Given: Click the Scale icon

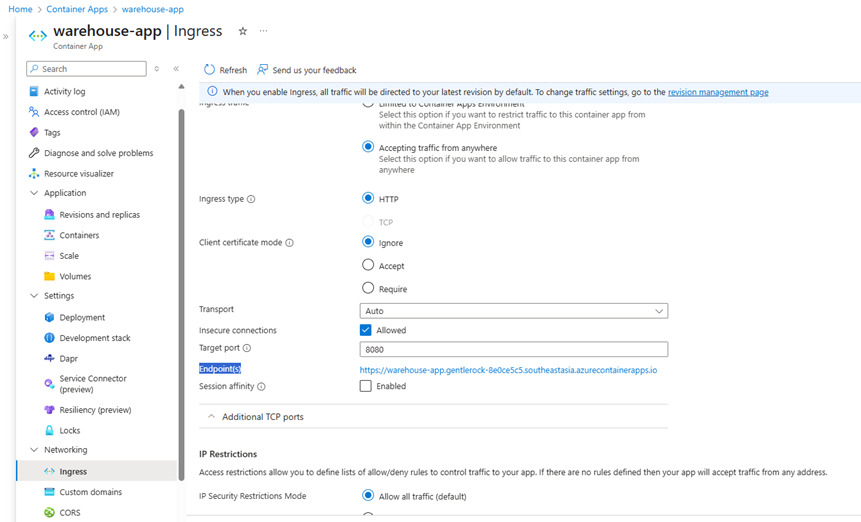Looking at the screenshot, I should [x=49, y=256].
